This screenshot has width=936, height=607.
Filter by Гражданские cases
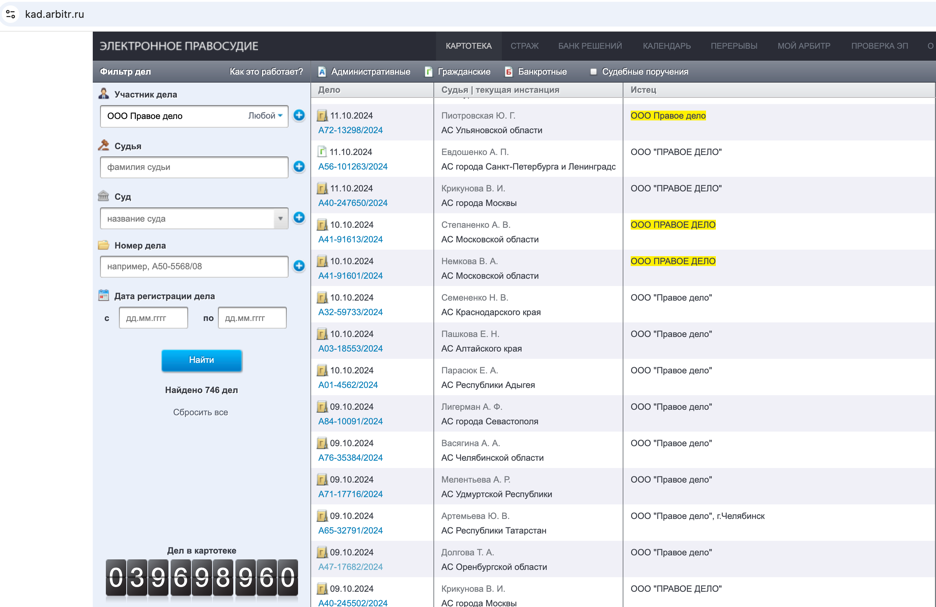(458, 72)
